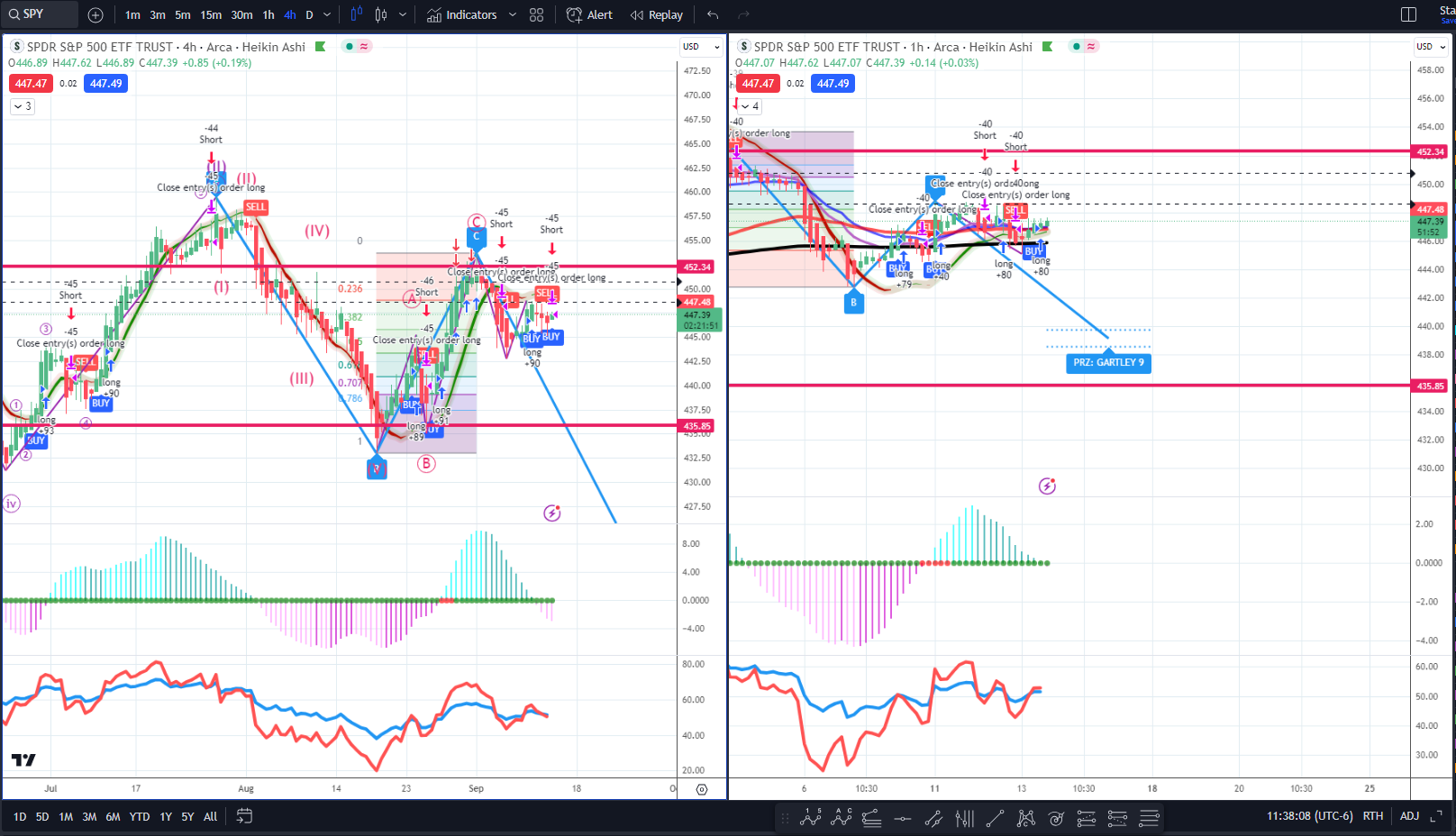Click blue buy price 447.49 on left chart

[105, 84]
